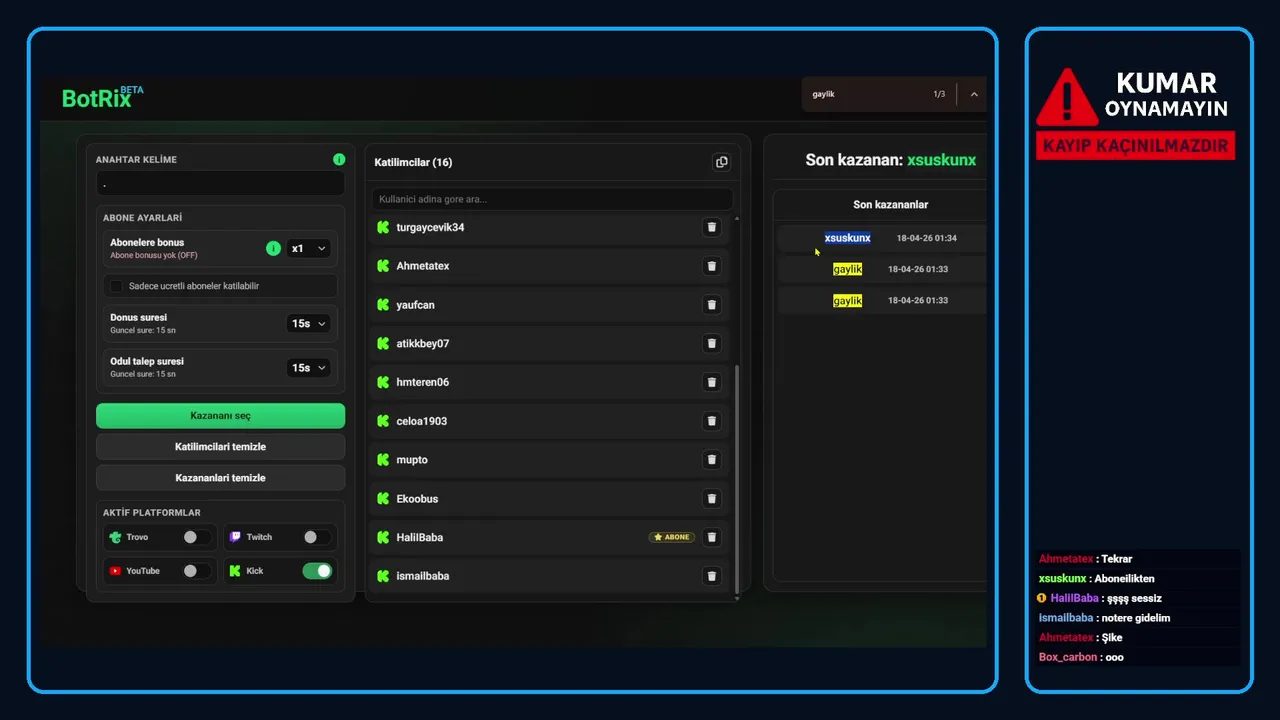Click green info icon for Anahtar Kelime
The width and height of the screenshot is (1280, 720).
click(x=339, y=159)
